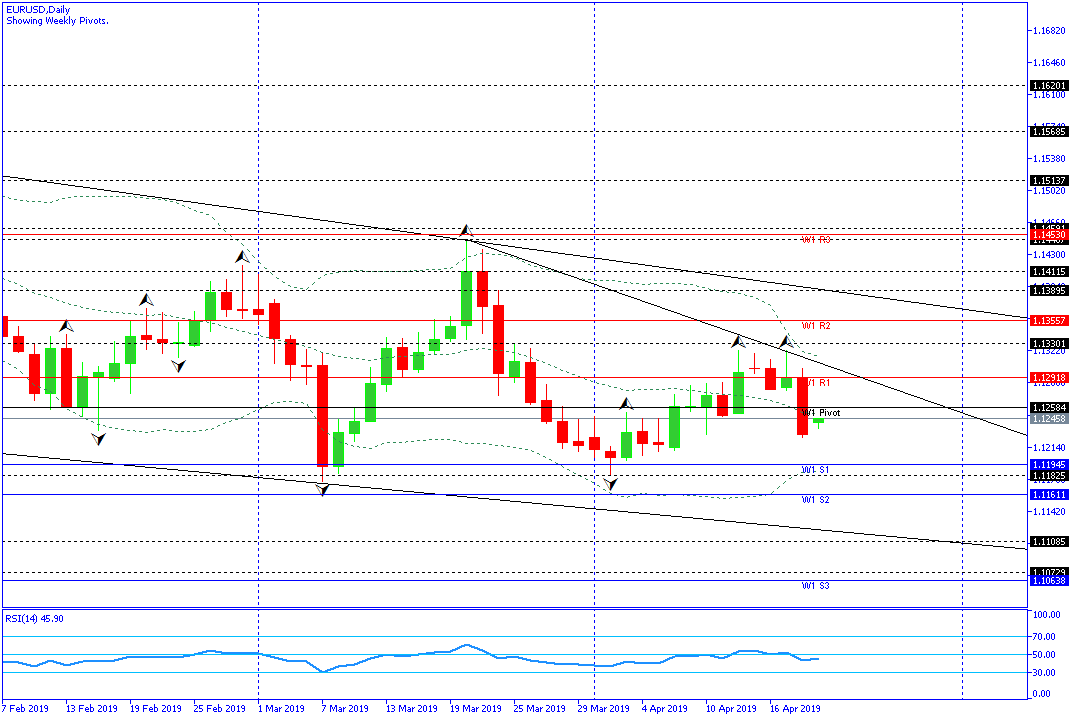Click the W1 S3 pivot label
Viewport: 1080px width, 720px height.
point(816,586)
